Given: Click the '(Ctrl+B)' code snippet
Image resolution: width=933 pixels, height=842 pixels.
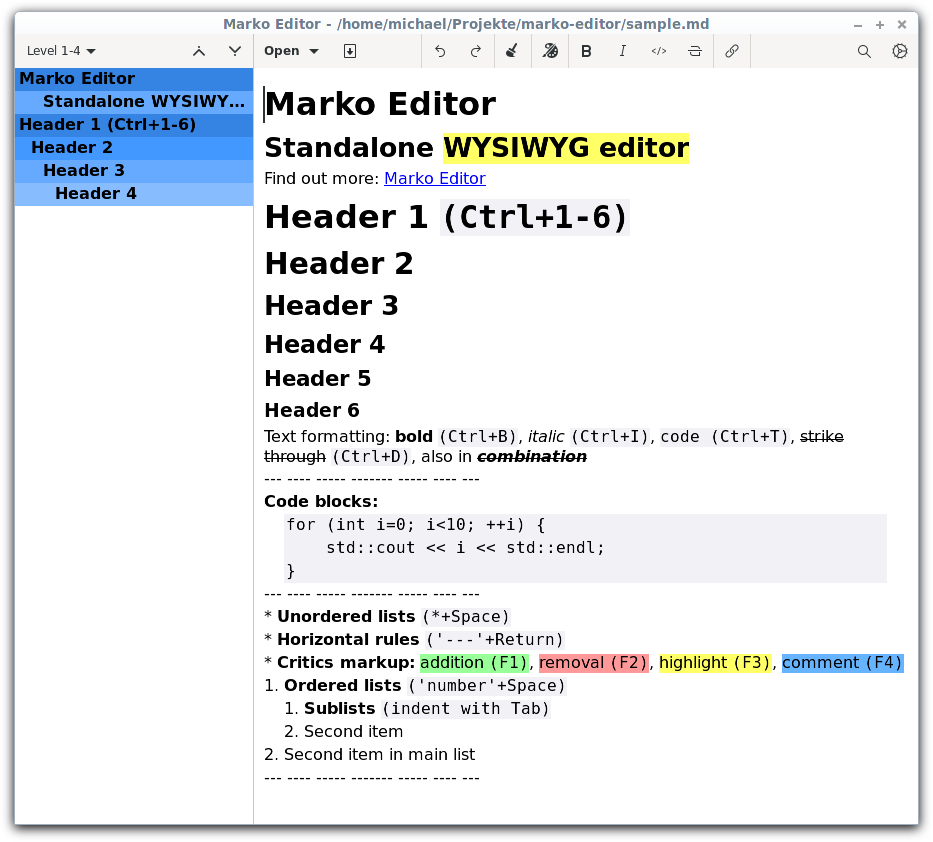Looking at the screenshot, I should pos(478,437).
